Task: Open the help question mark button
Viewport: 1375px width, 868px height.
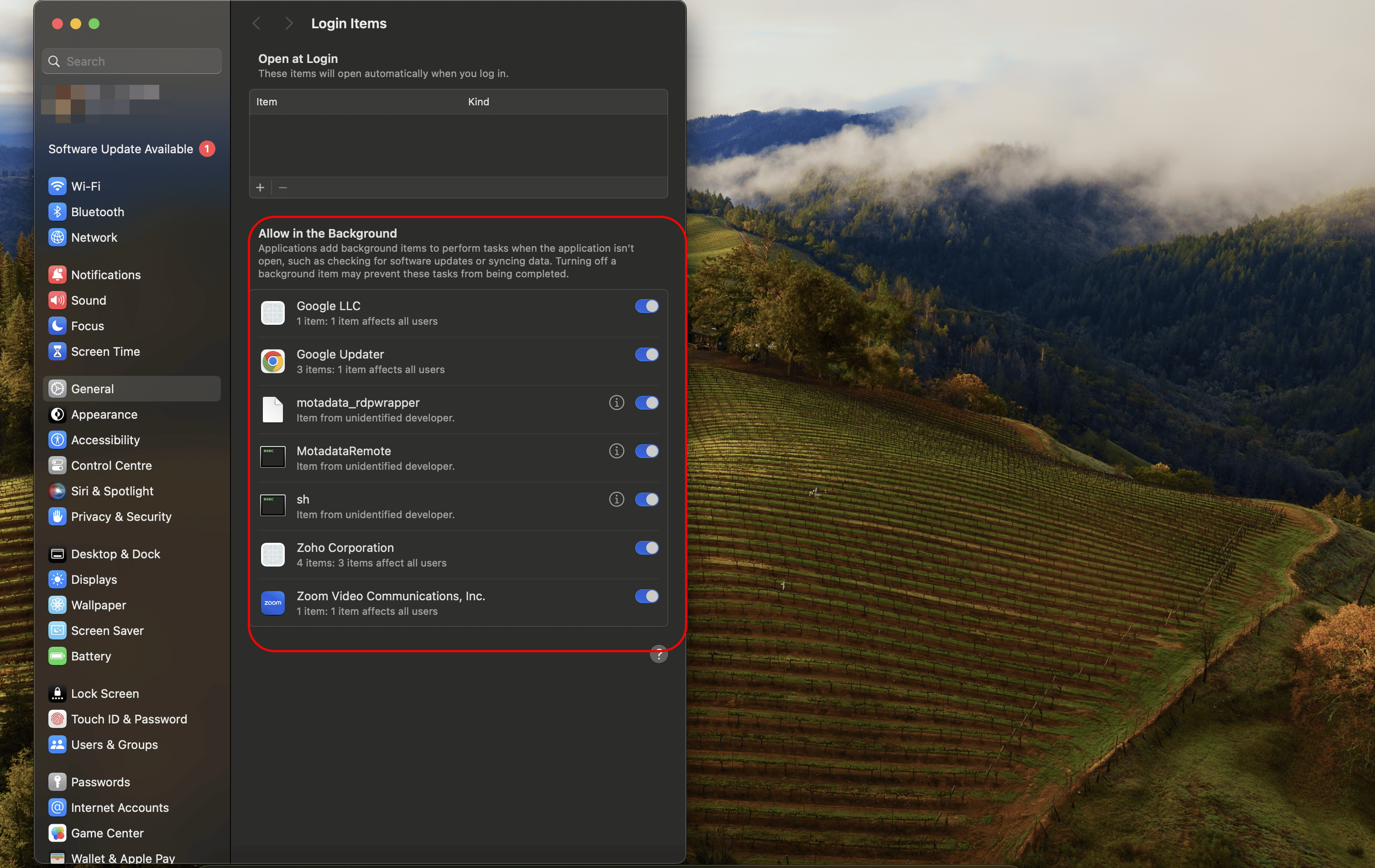Action: (659, 655)
